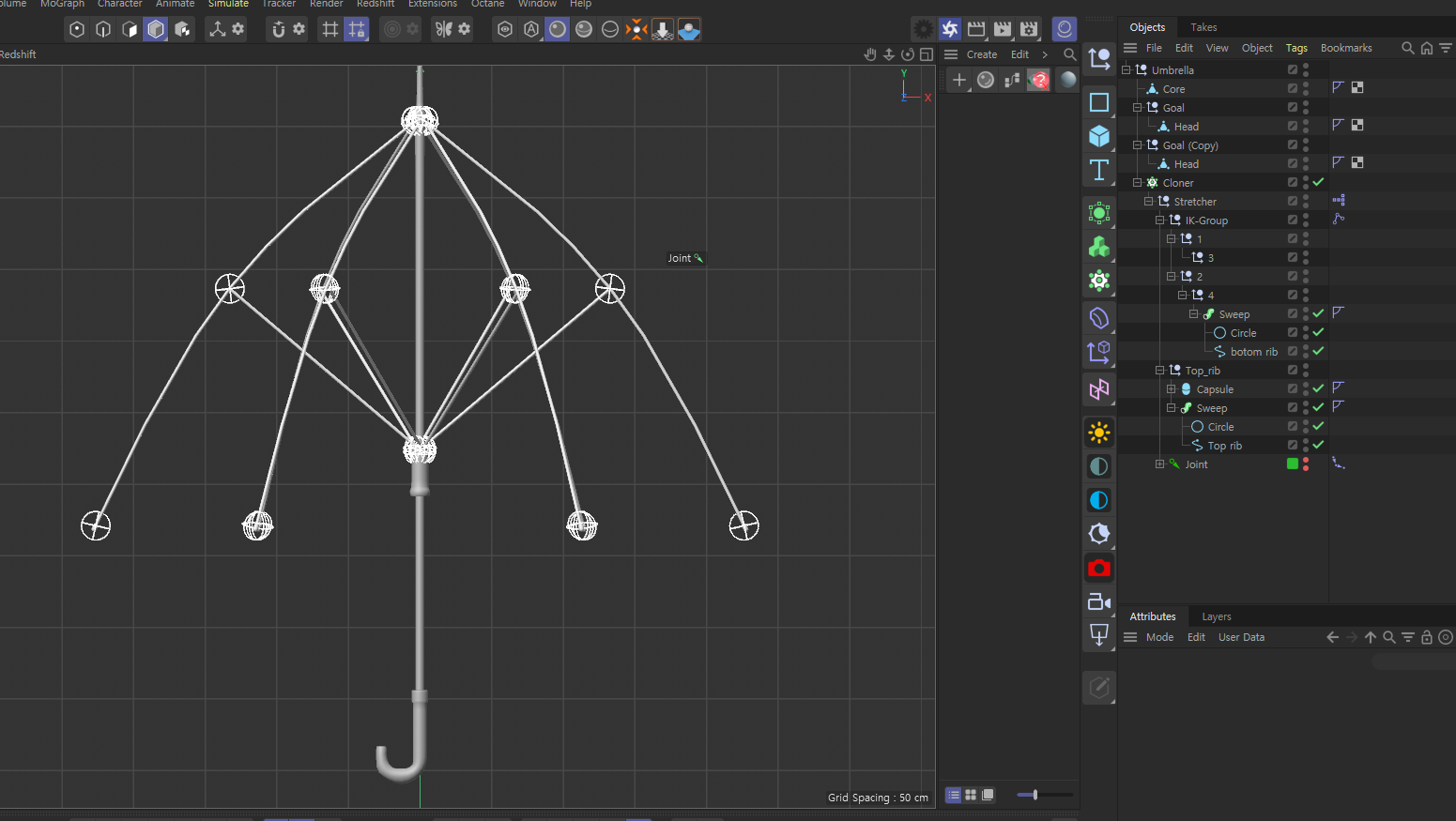
Task: Collapse the Umbrella tree node
Action: coord(1126,69)
